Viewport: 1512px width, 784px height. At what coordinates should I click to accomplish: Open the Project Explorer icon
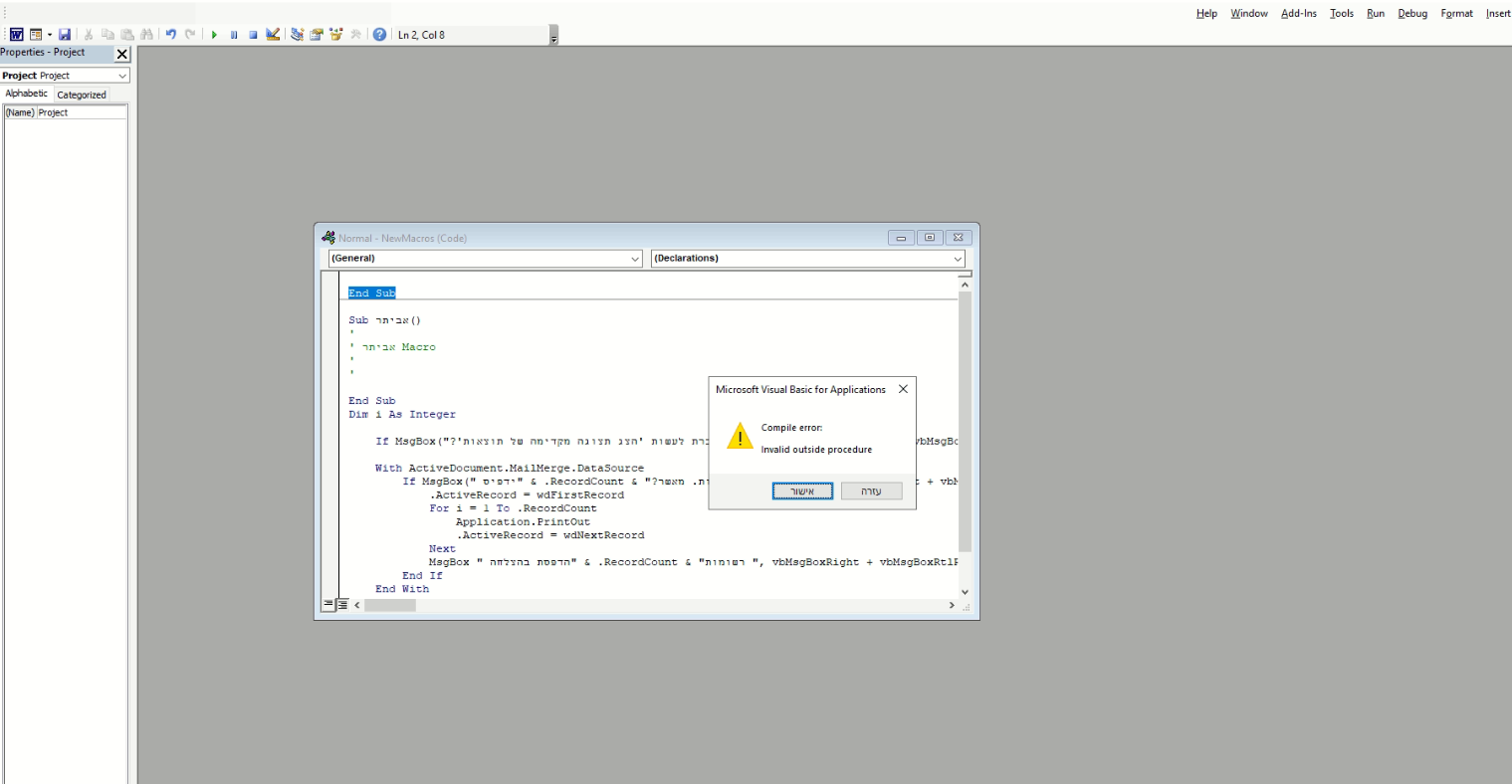coord(297,35)
